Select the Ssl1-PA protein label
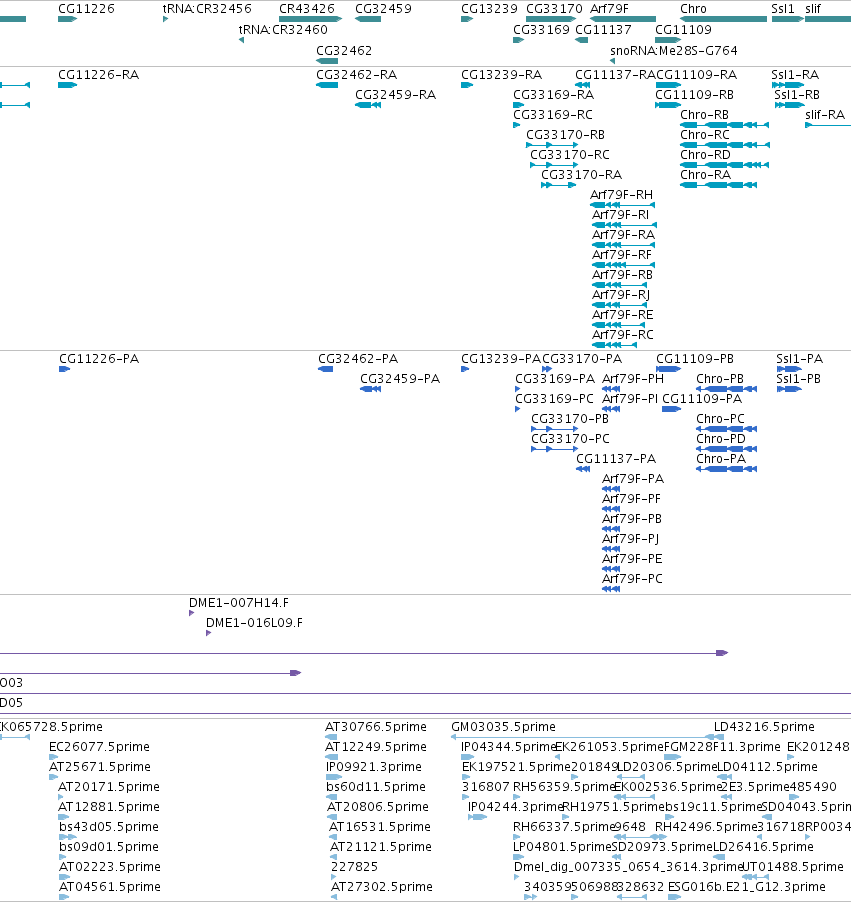Viewport: 851px width, 902px height. click(x=800, y=359)
